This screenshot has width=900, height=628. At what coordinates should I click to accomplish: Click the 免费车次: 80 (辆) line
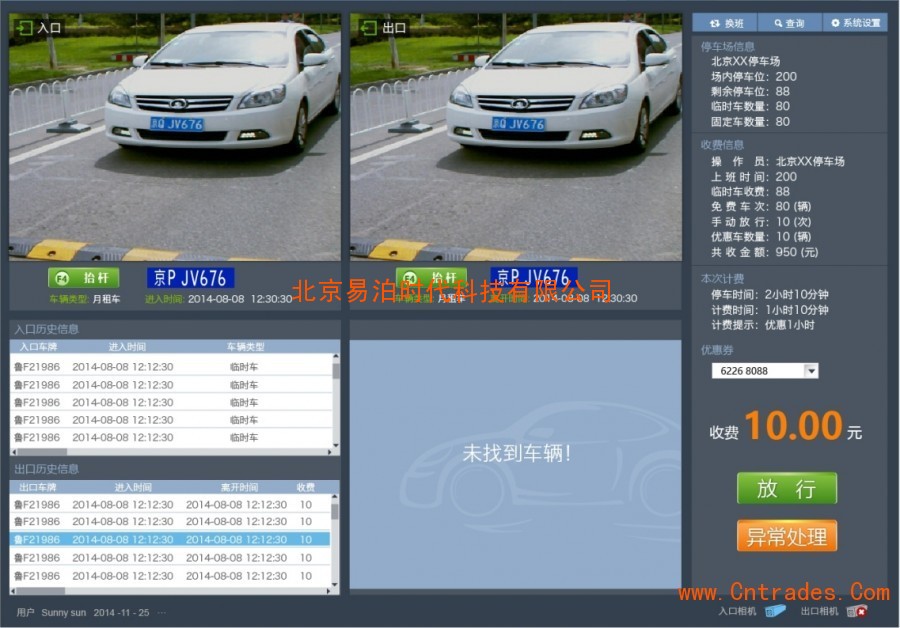click(761, 207)
